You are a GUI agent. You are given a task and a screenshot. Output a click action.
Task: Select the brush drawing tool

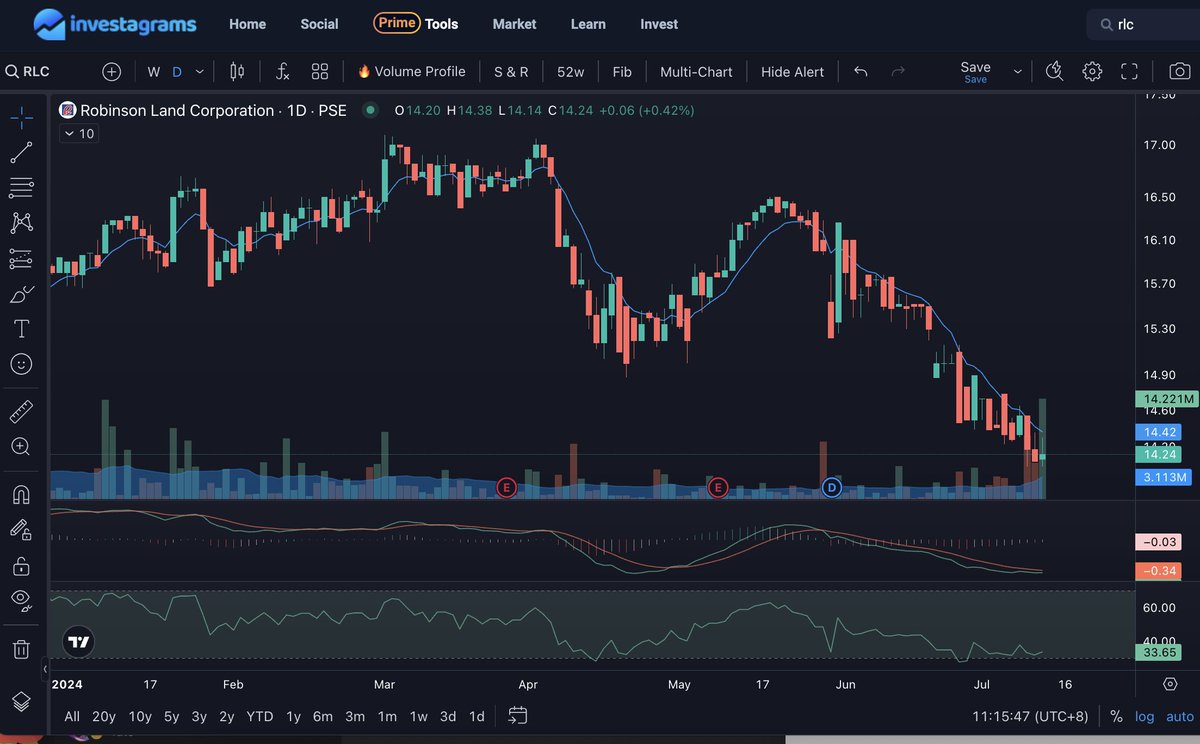[21, 293]
